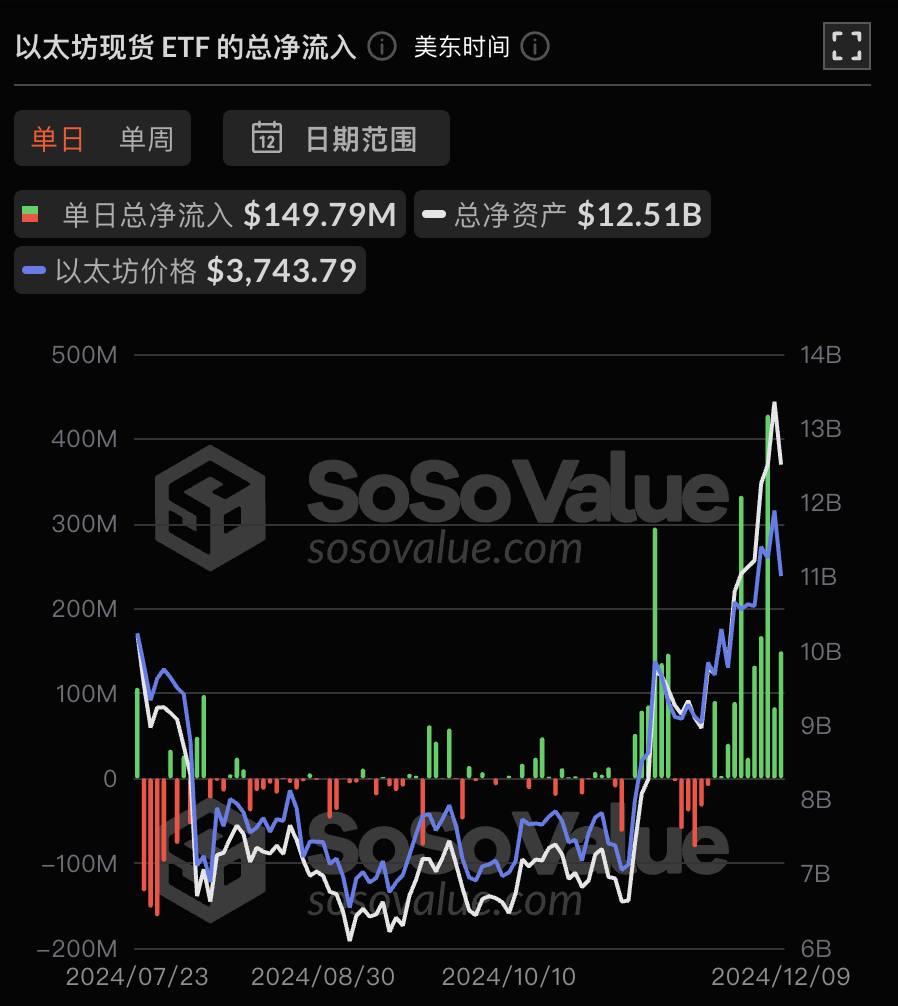The height and width of the screenshot is (1006, 898).
Task: Click the 7B right axis label
Action: click(x=815, y=874)
